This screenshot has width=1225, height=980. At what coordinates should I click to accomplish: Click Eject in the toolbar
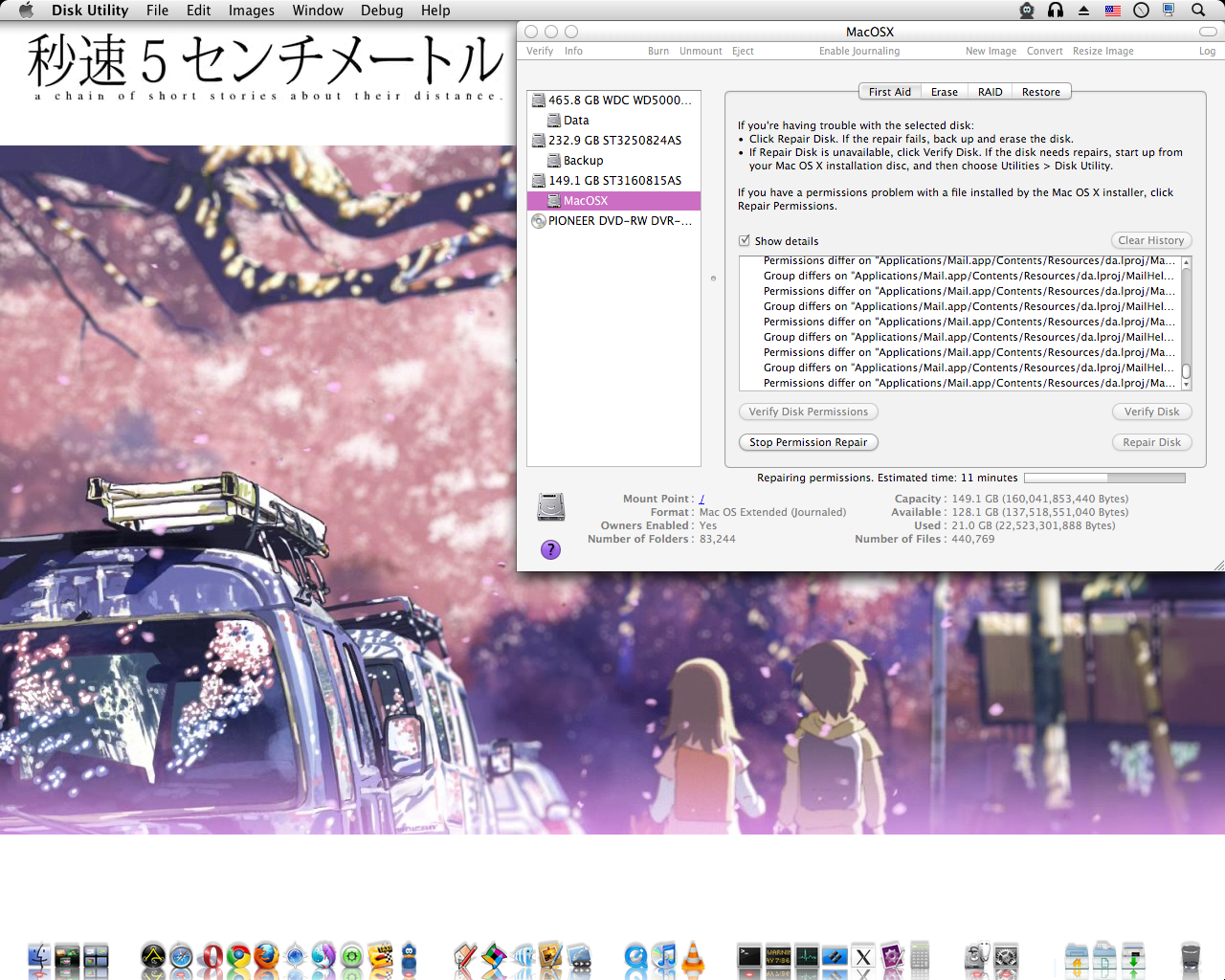tap(743, 51)
